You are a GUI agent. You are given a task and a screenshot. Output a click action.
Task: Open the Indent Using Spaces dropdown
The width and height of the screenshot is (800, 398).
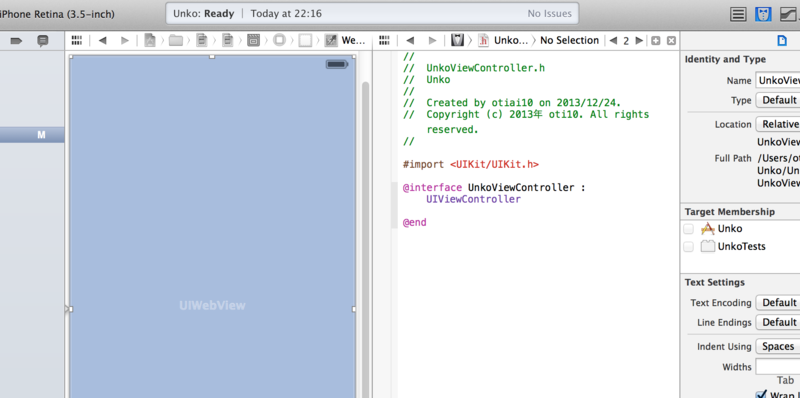click(x=778, y=346)
